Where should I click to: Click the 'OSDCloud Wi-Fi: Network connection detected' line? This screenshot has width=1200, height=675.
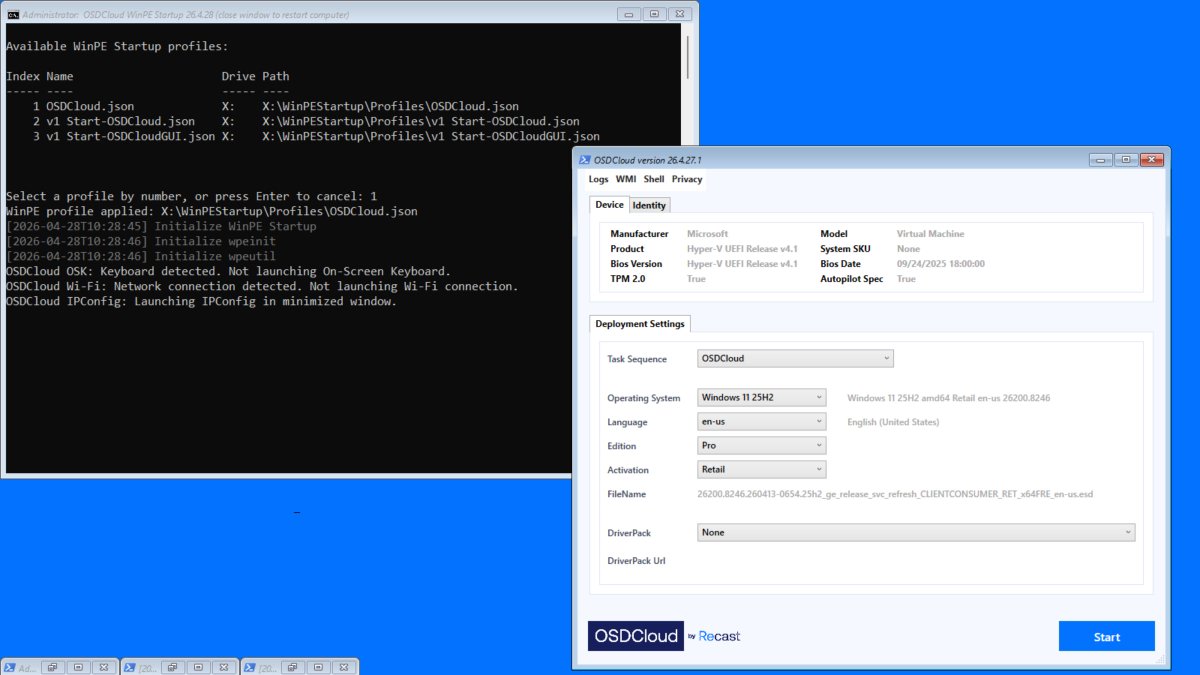coord(262,286)
